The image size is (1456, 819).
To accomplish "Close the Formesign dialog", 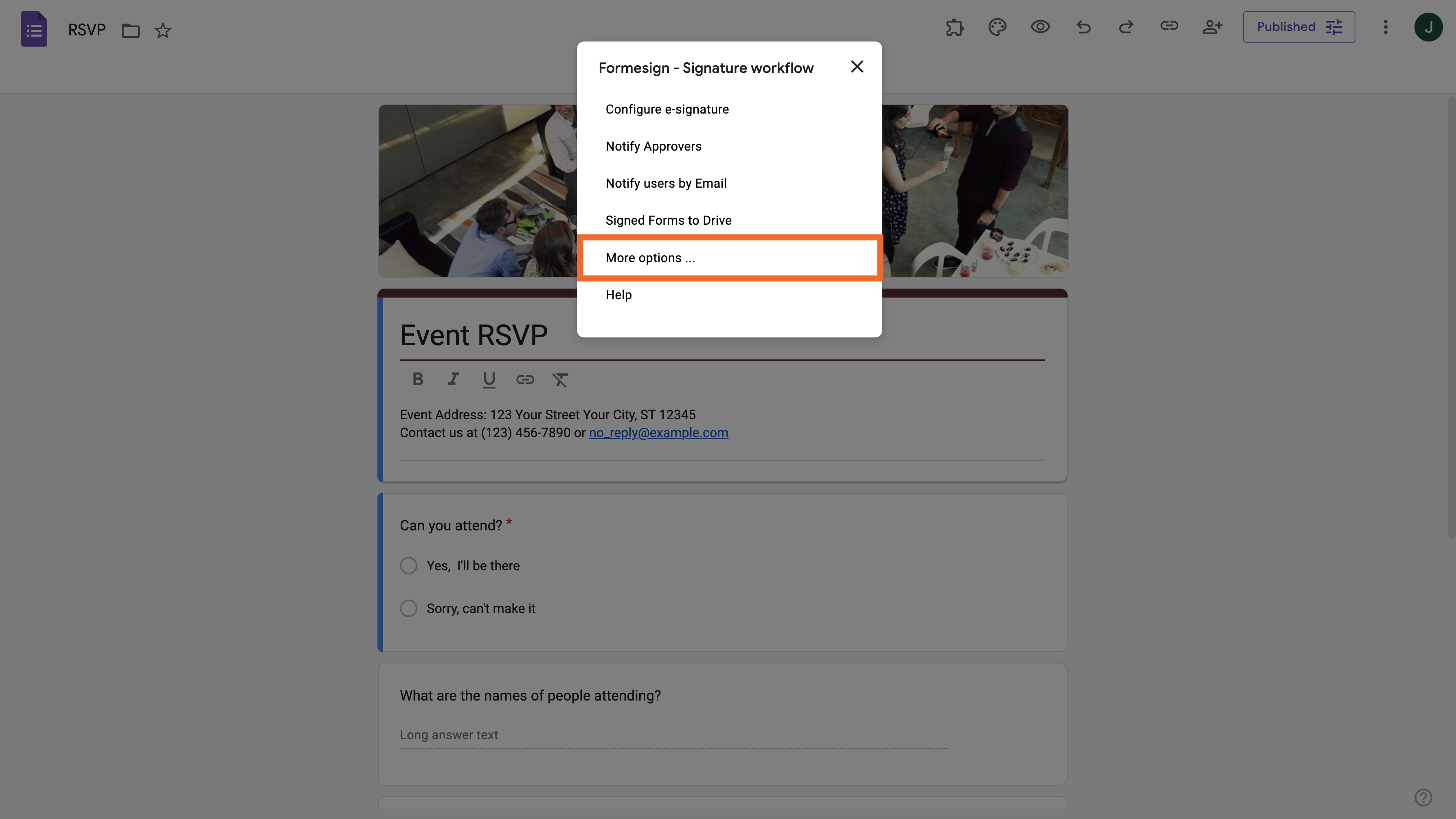I will pyautogui.click(x=857, y=67).
